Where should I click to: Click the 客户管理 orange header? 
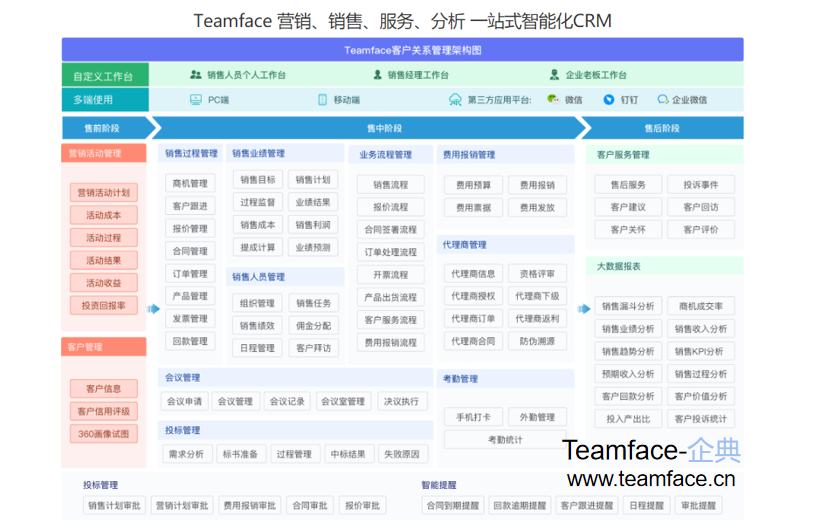104,347
